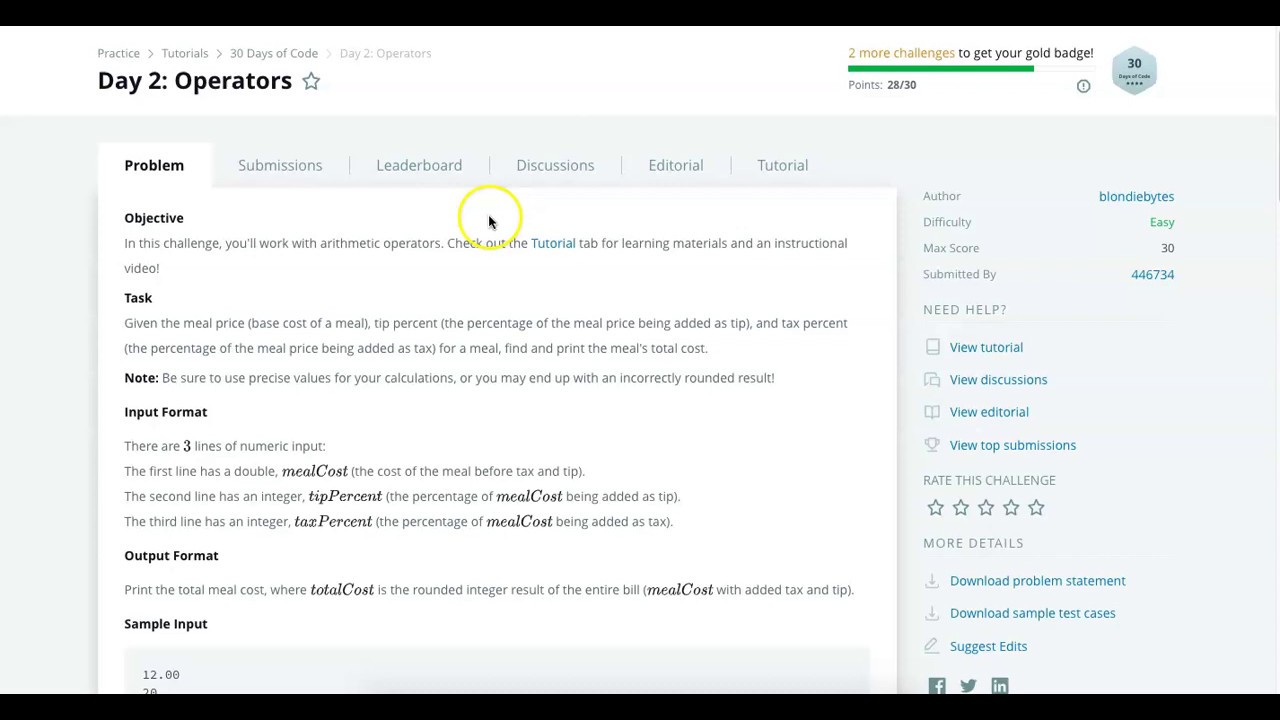Viewport: 1280px width, 720px height.
Task: Share the challenge on Twitter
Action: (x=968, y=686)
